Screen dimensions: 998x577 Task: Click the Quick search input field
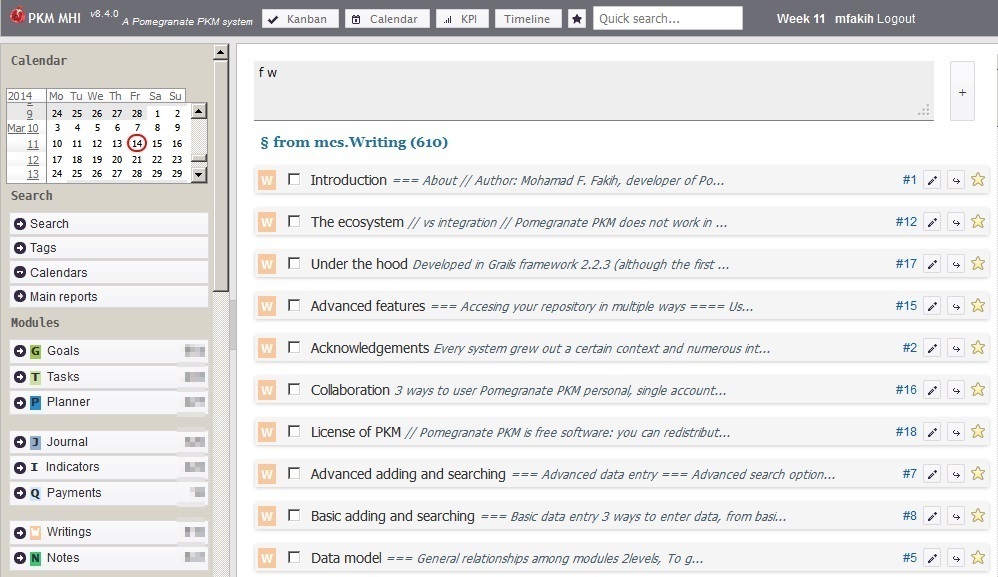click(667, 18)
